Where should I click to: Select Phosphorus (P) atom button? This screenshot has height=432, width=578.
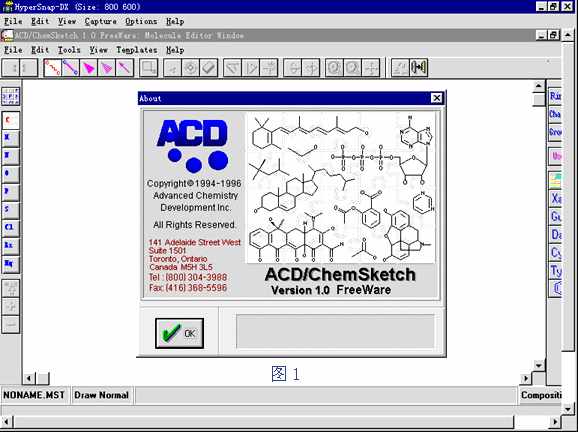(x=11, y=191)
